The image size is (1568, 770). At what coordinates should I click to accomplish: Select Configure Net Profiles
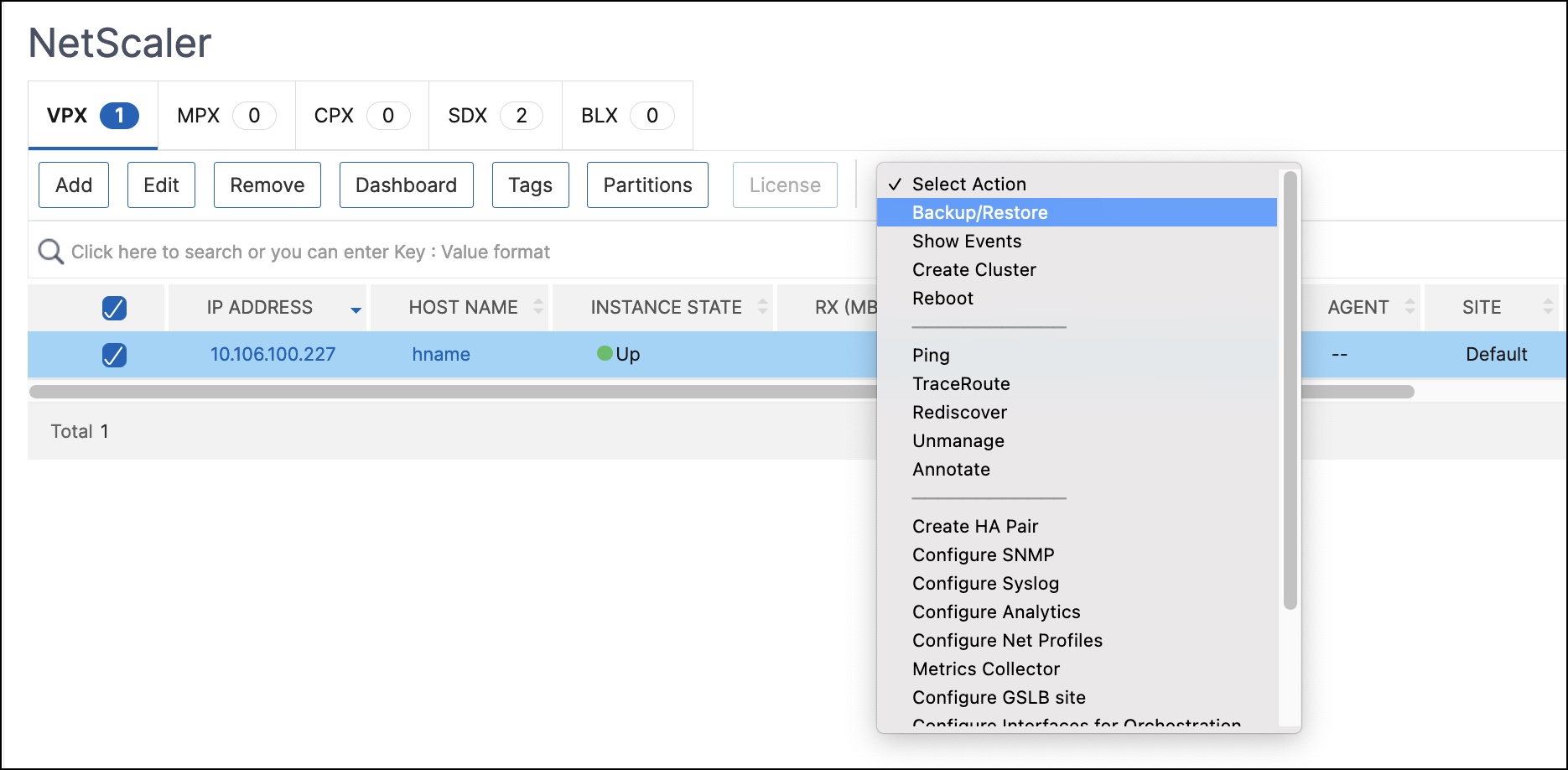(1077, 640)
